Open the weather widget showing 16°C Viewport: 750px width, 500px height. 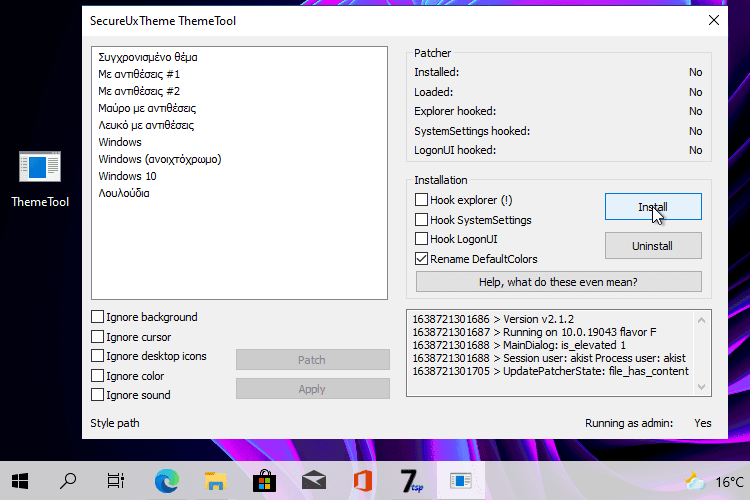714,481
